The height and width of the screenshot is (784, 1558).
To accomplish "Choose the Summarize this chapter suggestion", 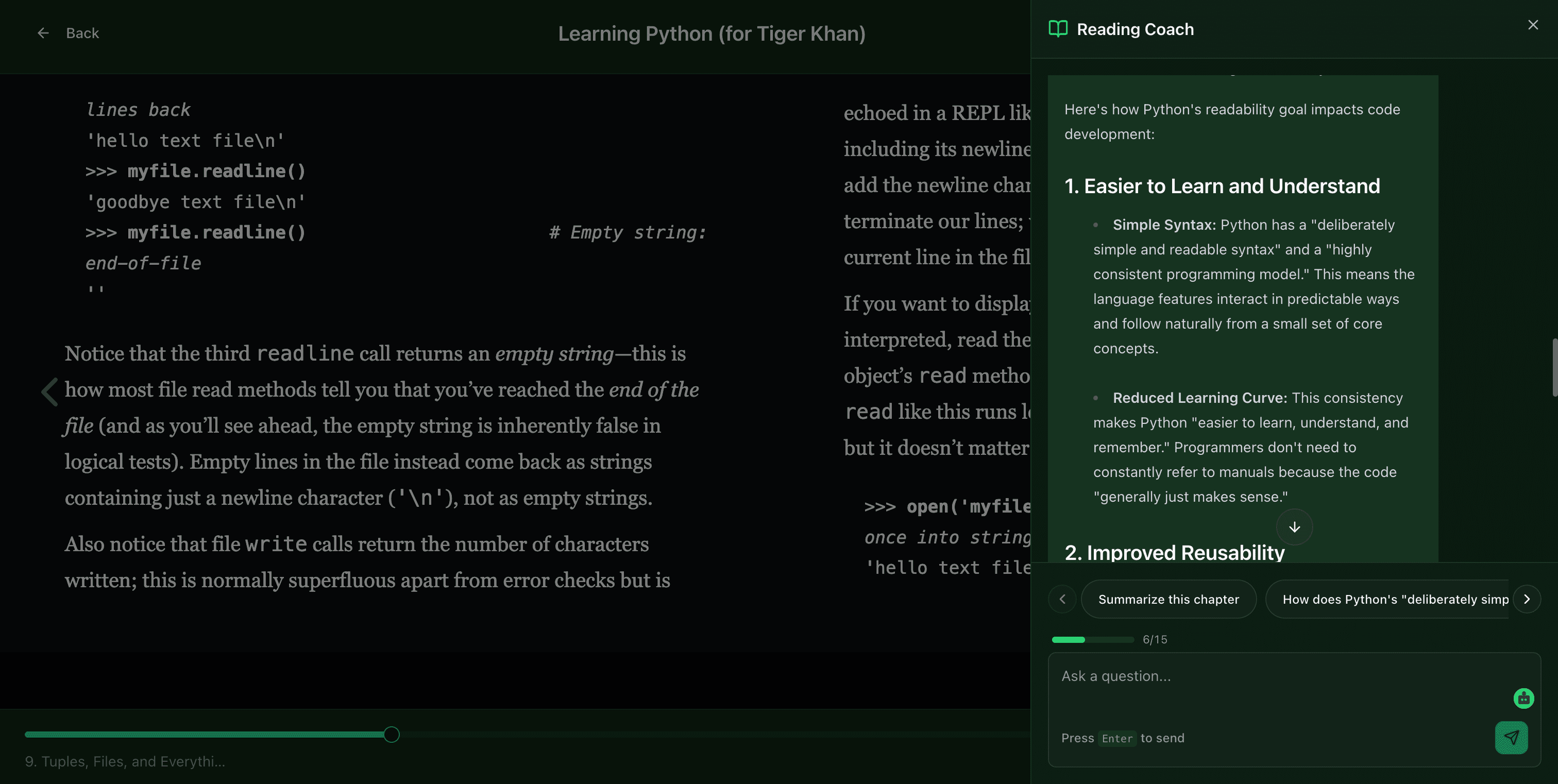I will tap(1168, 599).
